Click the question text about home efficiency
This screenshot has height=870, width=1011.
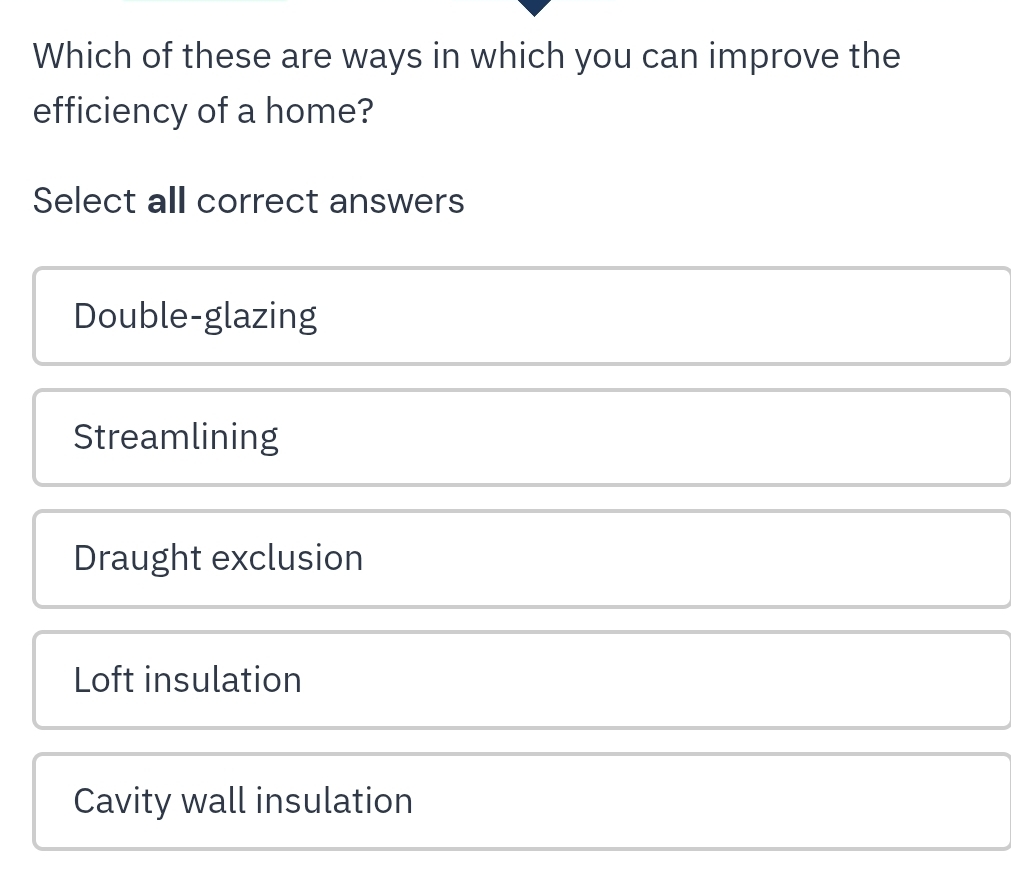point(467,83)
